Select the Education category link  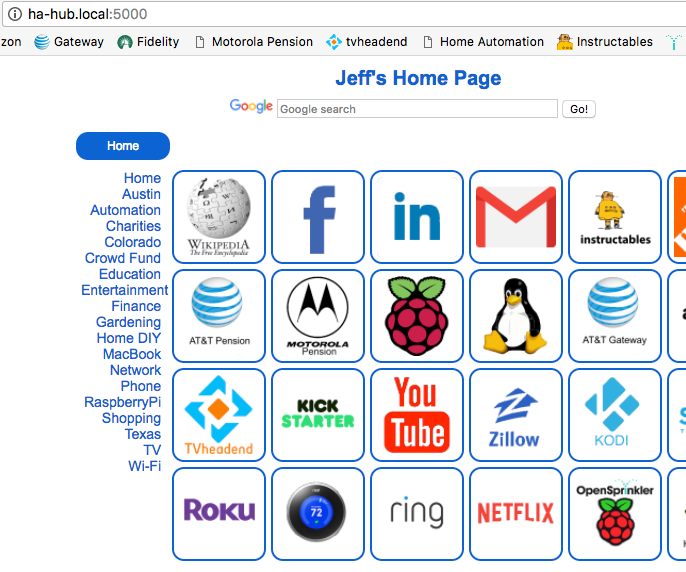pos(130,274)
